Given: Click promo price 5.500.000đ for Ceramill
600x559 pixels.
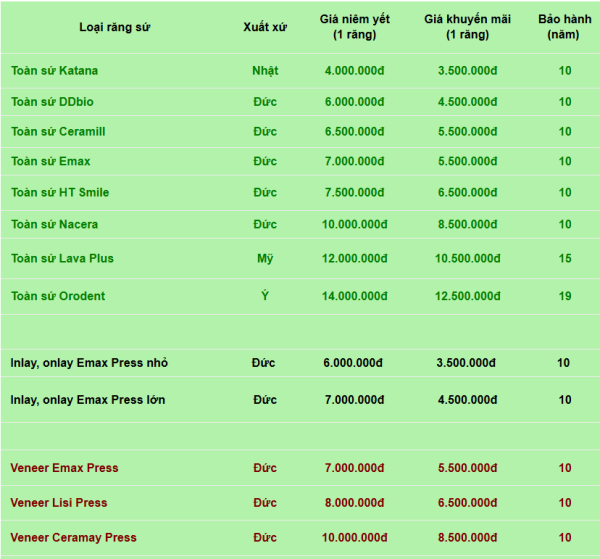Looking at the screenshot, I should 468,132.
